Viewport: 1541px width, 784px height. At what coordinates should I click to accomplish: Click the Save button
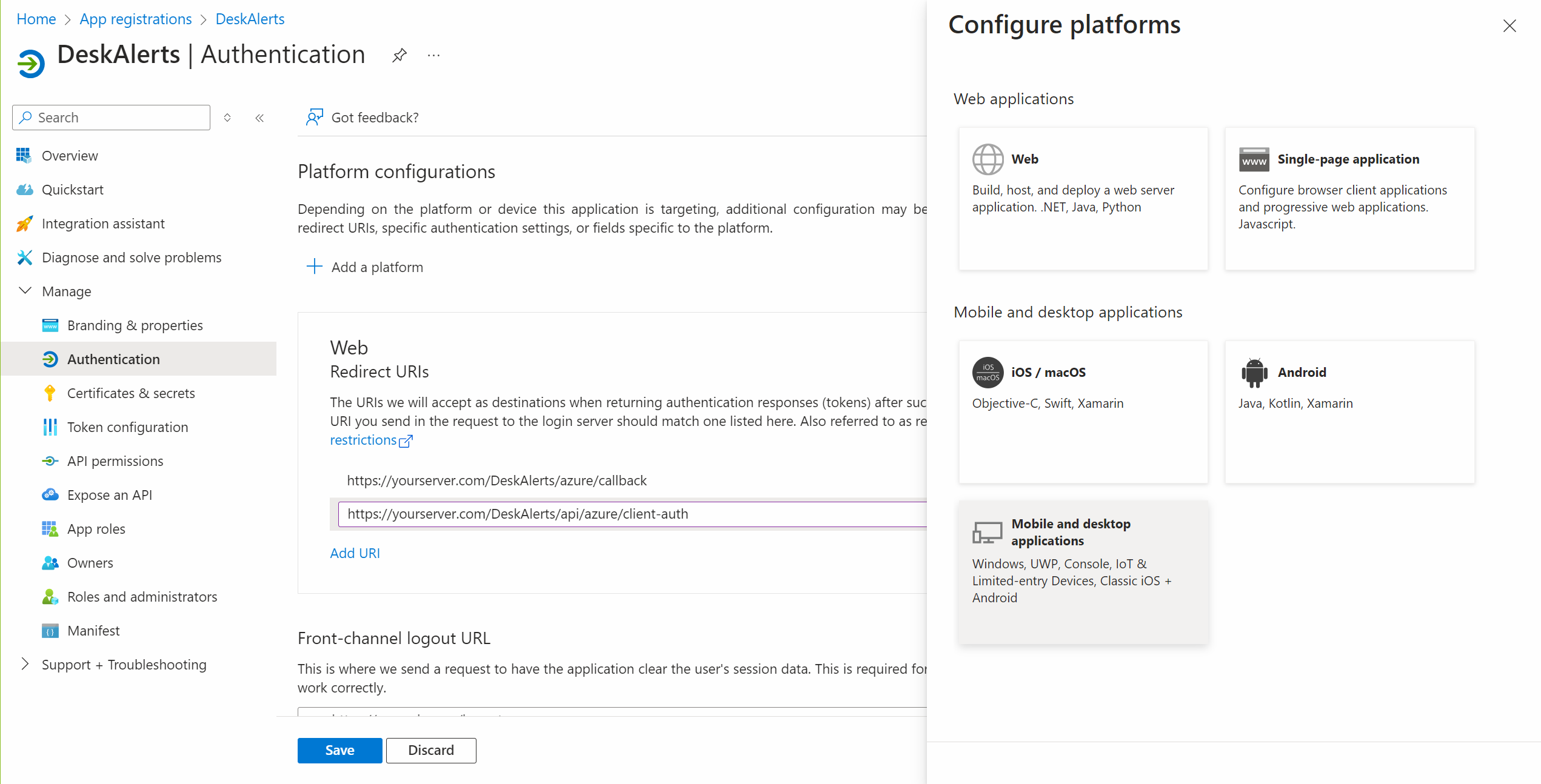coord(339,750)
